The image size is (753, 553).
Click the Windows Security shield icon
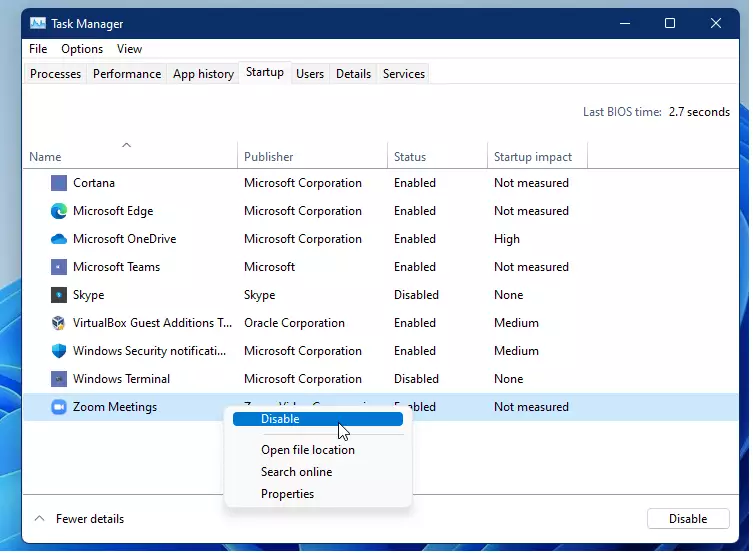coord(59,351)
